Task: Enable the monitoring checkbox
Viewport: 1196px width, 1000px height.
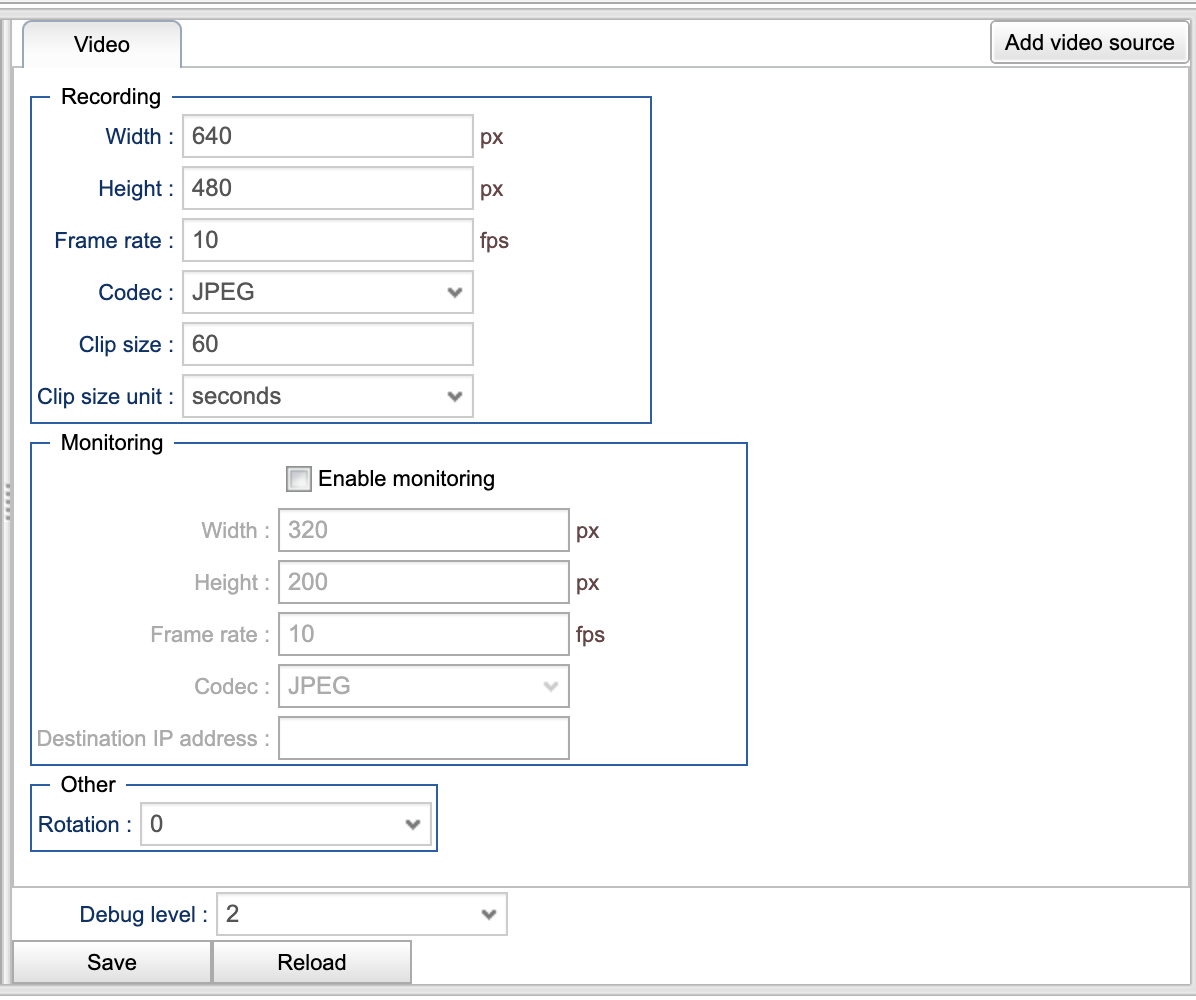Action: tap(299, 479)
